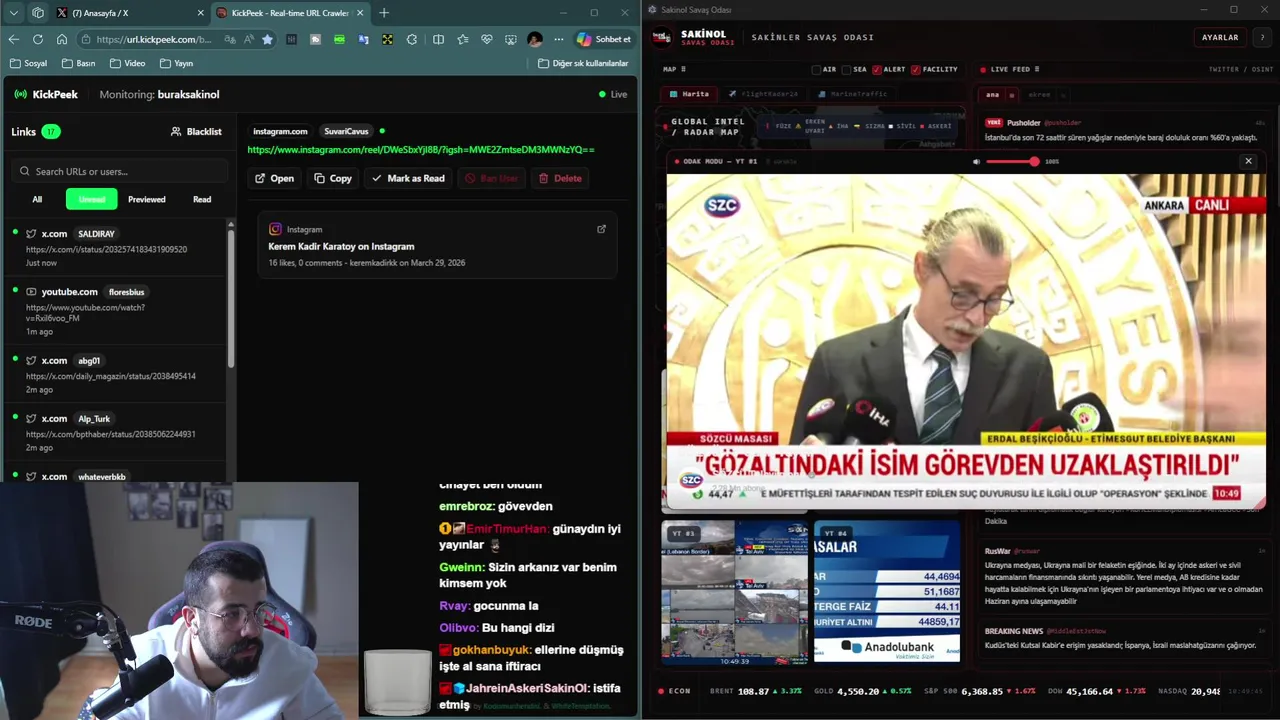The height and width of the screenshot is (720, 1280).
Task: Star this page as a favorite
Action: click(x=267, y=39)
